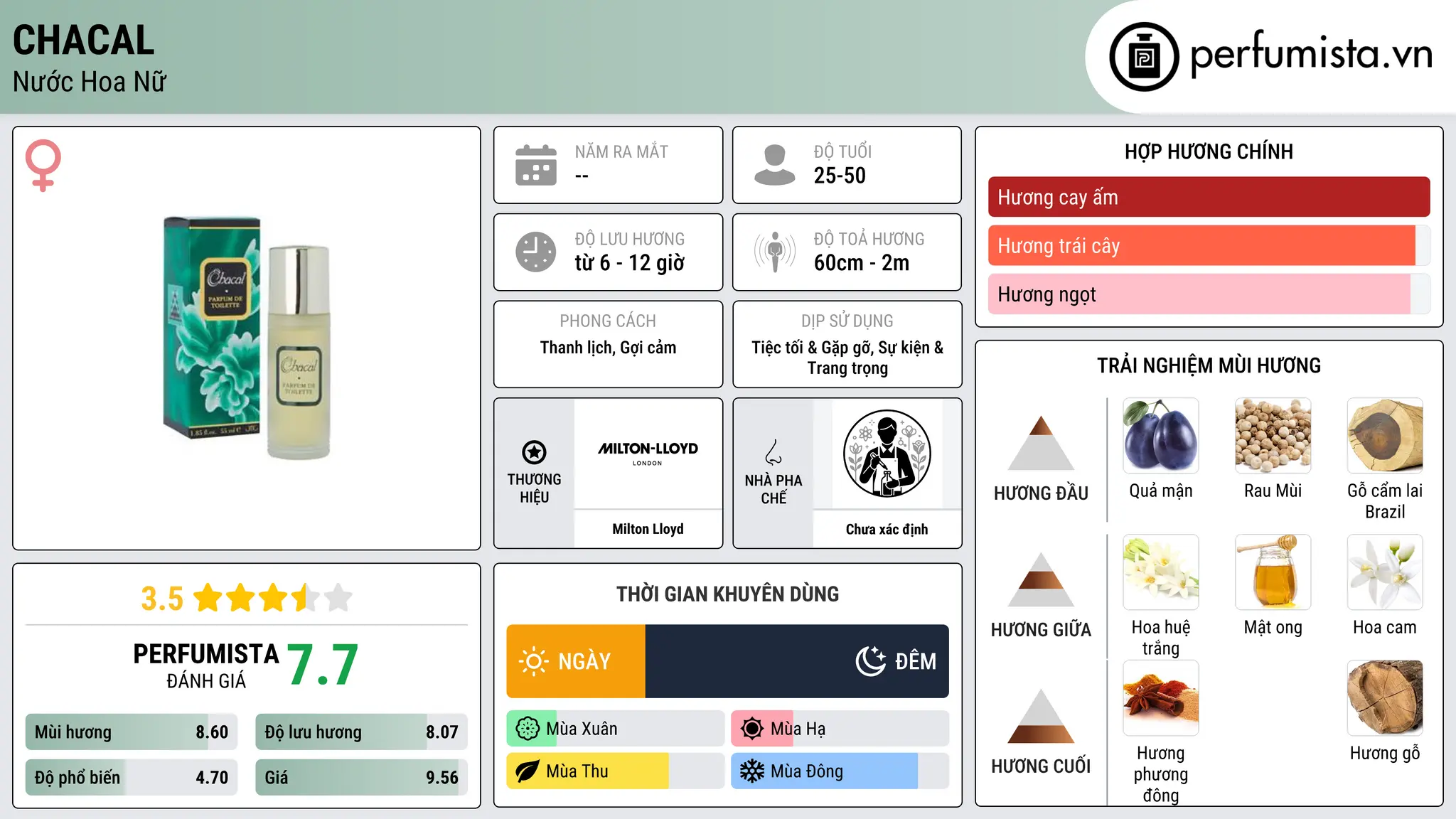Click the Tiệc tối & Gặp gỡ occasion text
This screenshot has width=1456, height=819.
[847, 358]
